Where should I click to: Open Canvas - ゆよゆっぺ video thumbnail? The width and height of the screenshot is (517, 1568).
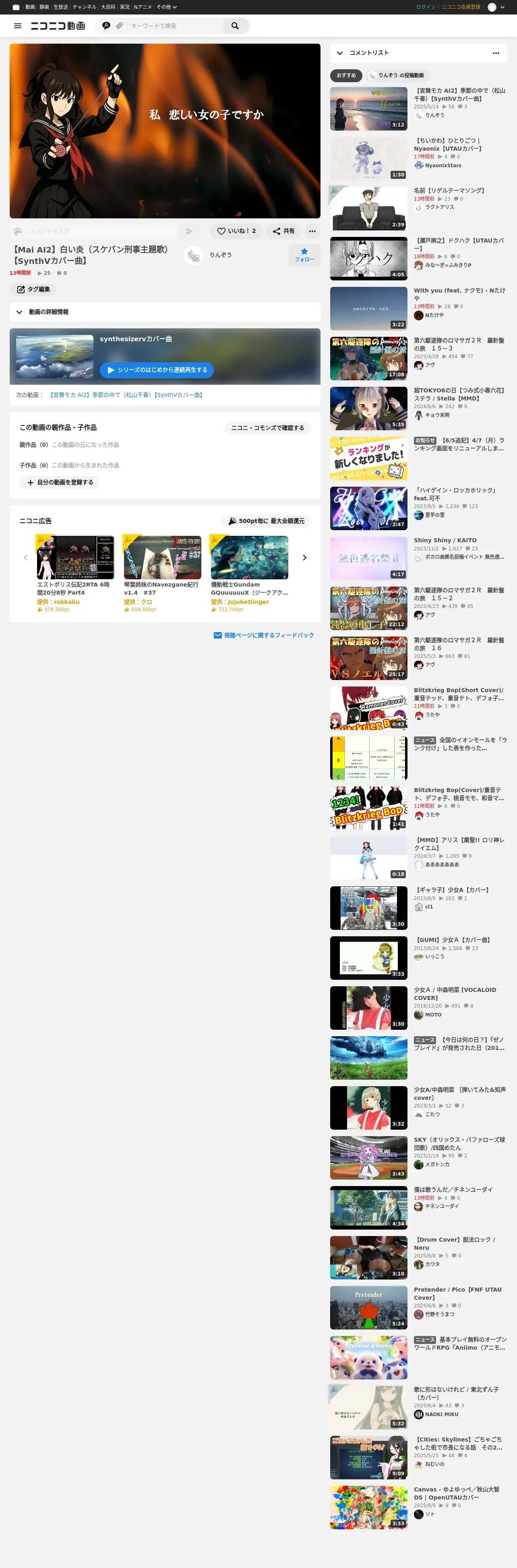pos(368,1508)
